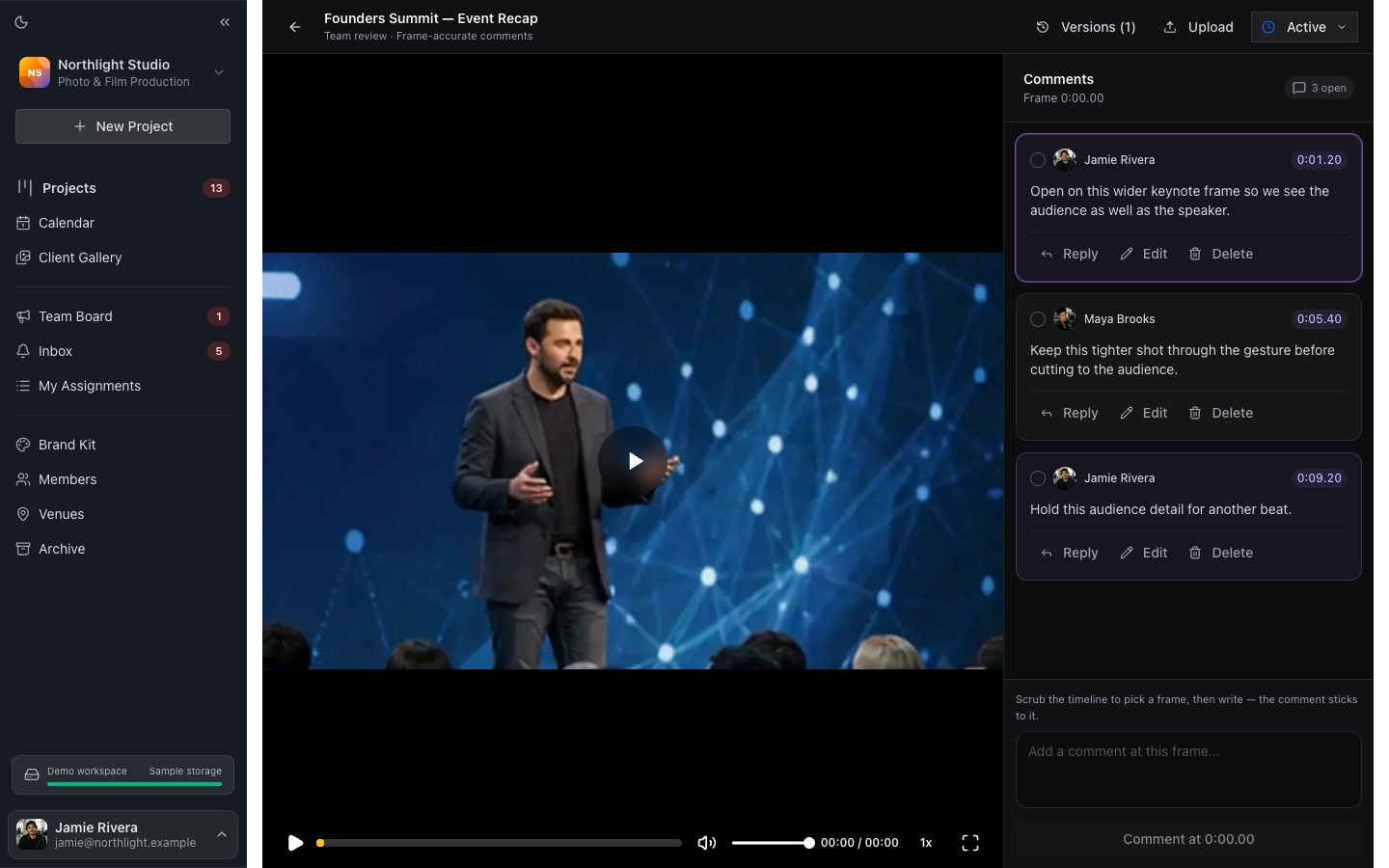
Task: Focus the Add a comment field
Action: (x=1188, y=770)
